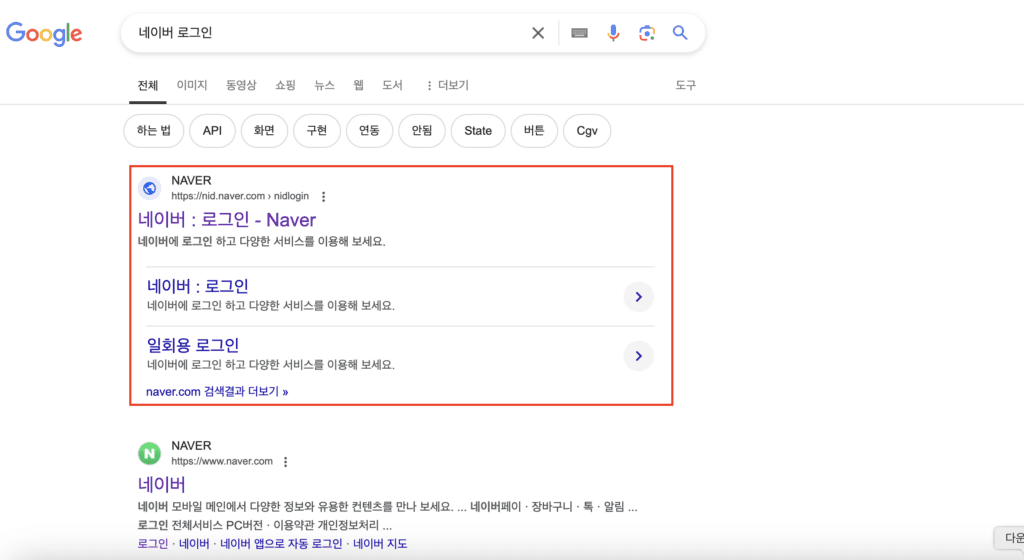This screenshot has width=1024, height=560.
Task: Click the 네이버 앱으로 자동 로그인 sublink
Action: click(281, 544)
